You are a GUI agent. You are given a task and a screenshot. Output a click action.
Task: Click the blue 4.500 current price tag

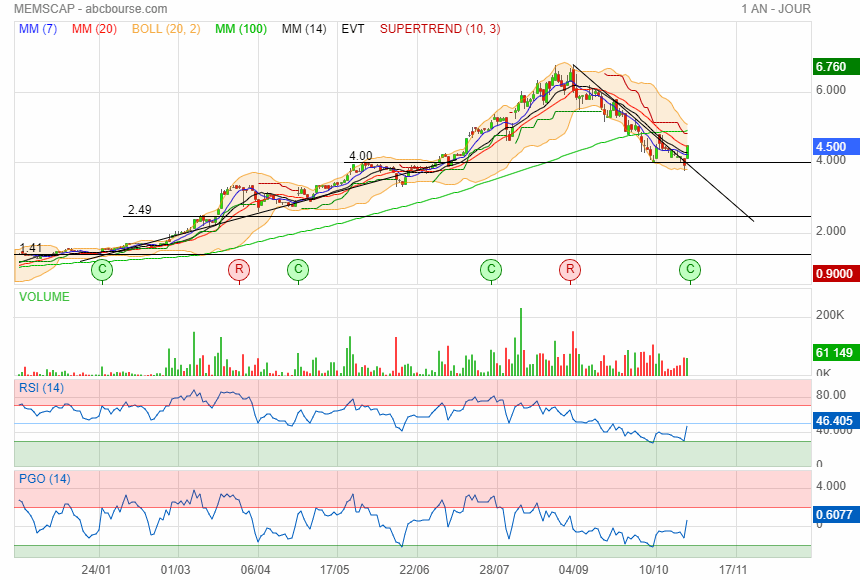(835, 147)
